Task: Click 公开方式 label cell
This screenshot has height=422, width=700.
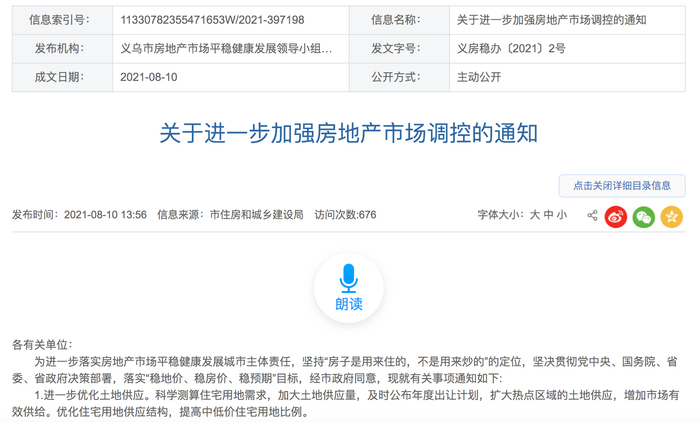Action: coord(400,77)
